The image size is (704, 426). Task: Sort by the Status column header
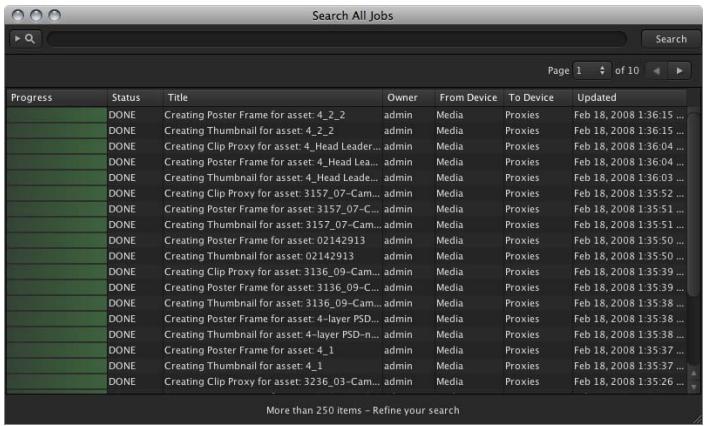coord(135,97)
